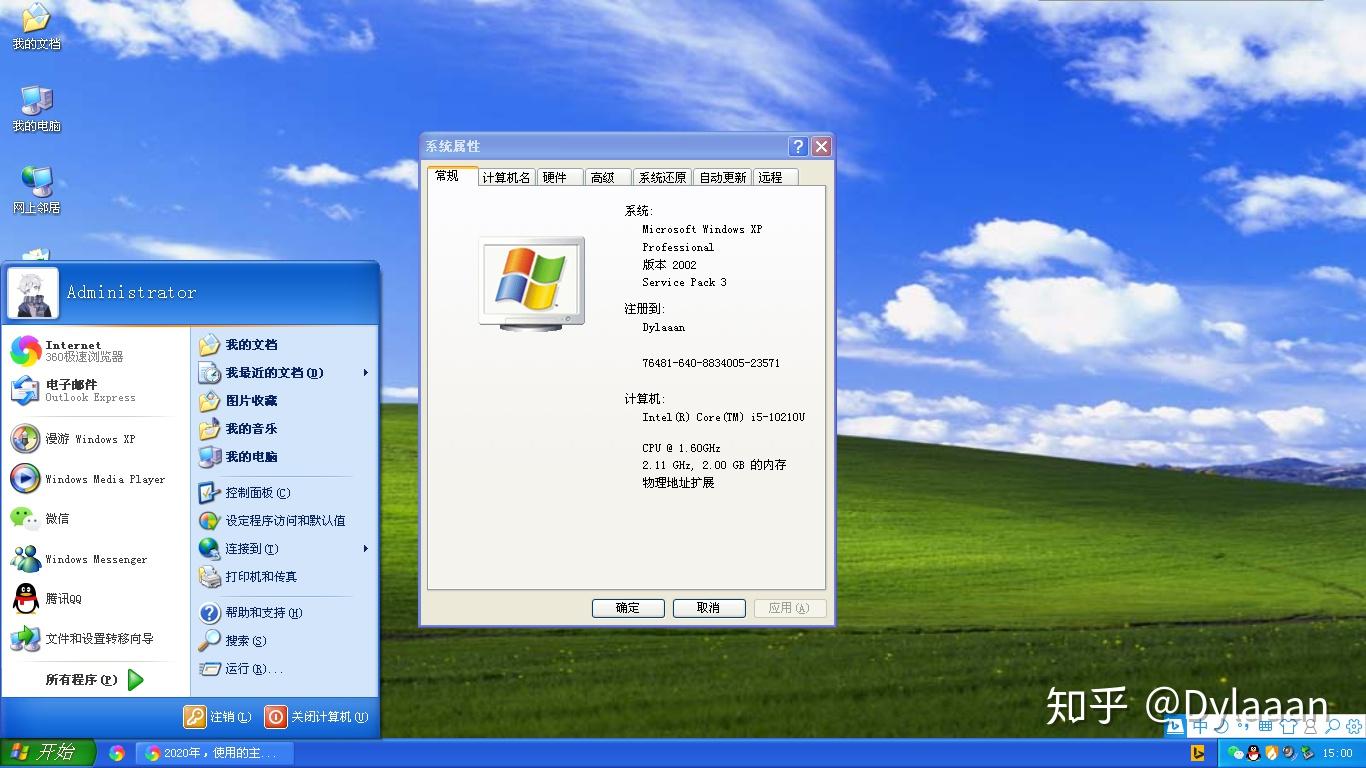This screenshot has height=768, width=1366.
Task: Click WeChat tray icon
Action: [x=1236, y=753]
